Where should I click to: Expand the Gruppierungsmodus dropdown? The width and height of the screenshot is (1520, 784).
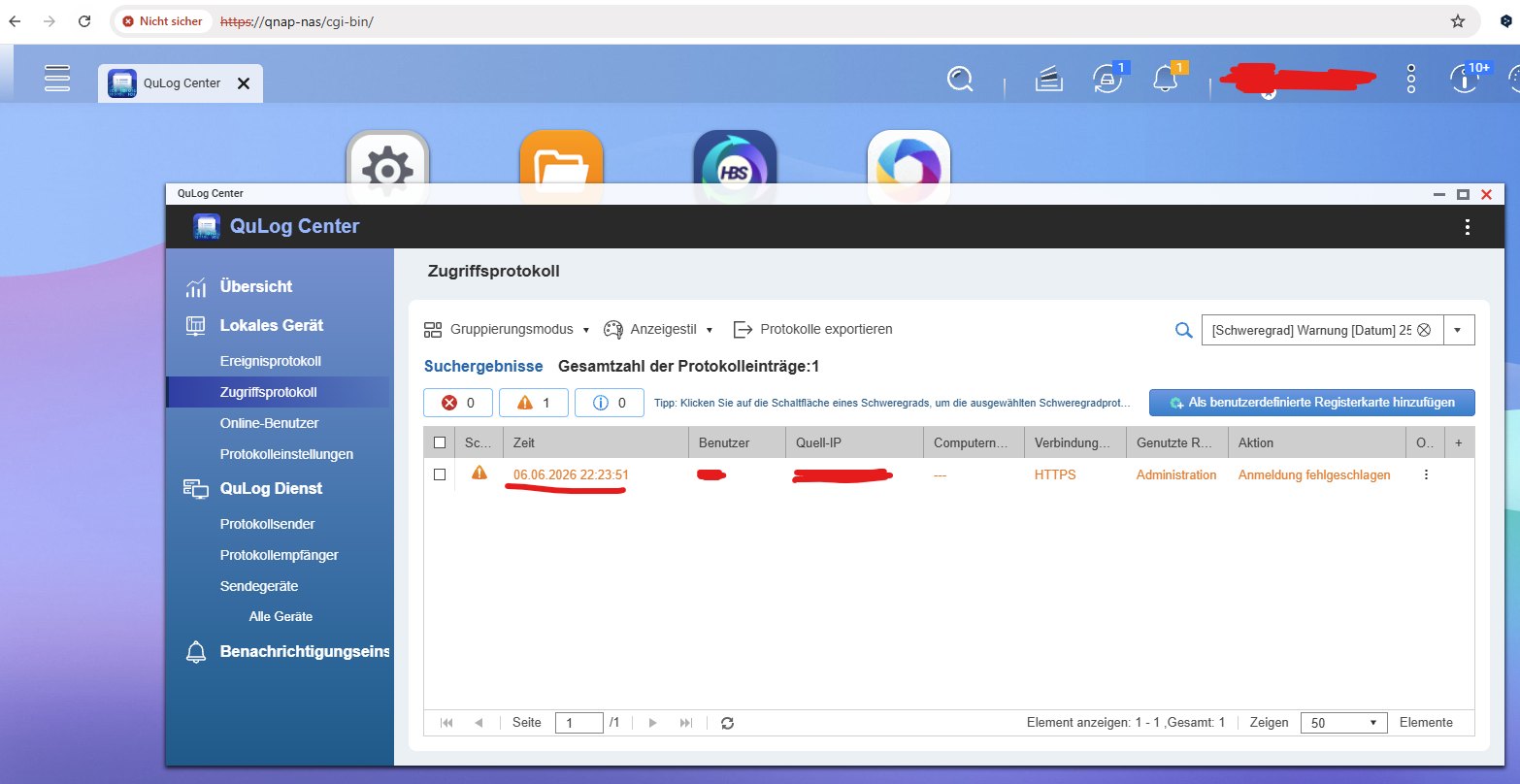(x=508, y=329)
